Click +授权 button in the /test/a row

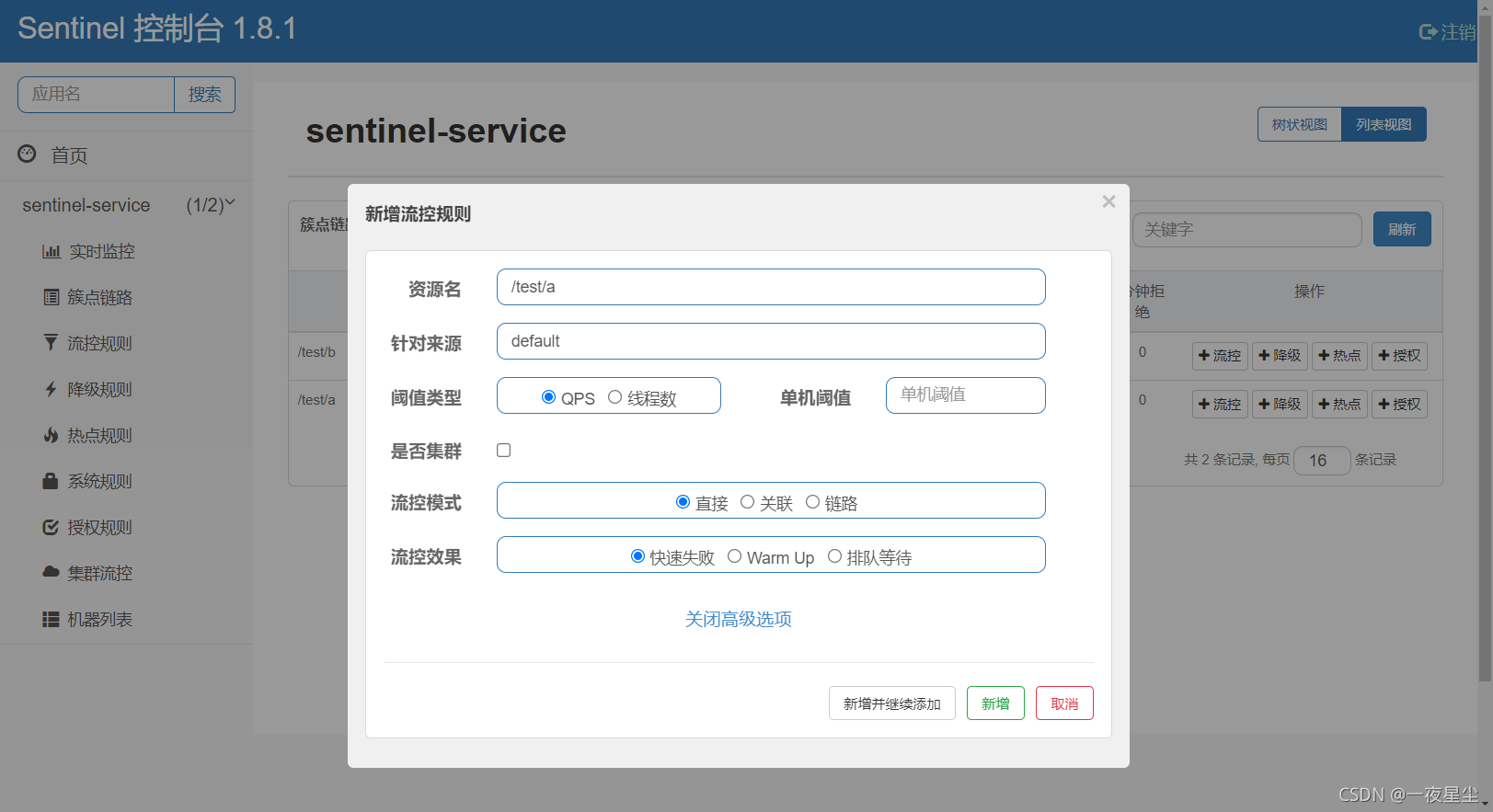coord(1399,404)
